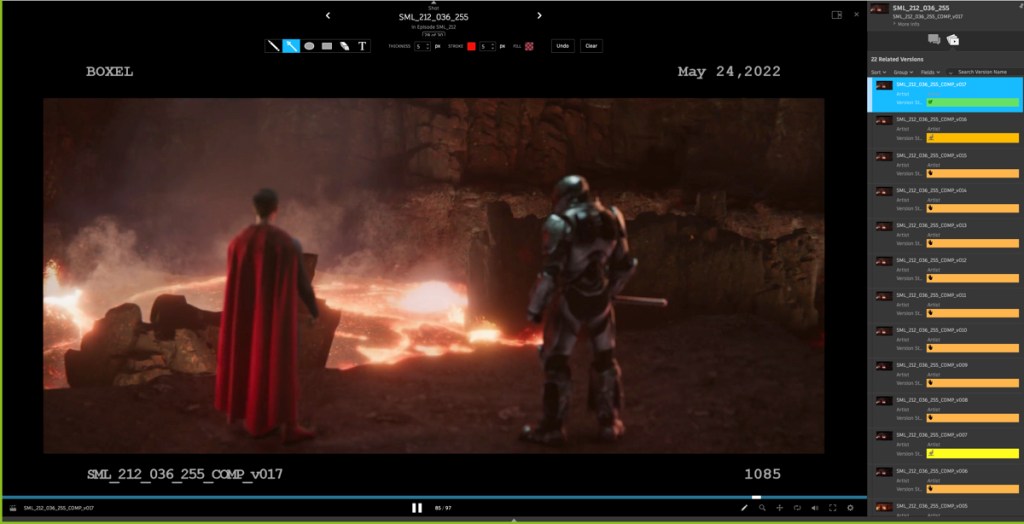Toggle loop playback icon
The height and width of the screenshot is (524, 1024).
coord(797,508)
